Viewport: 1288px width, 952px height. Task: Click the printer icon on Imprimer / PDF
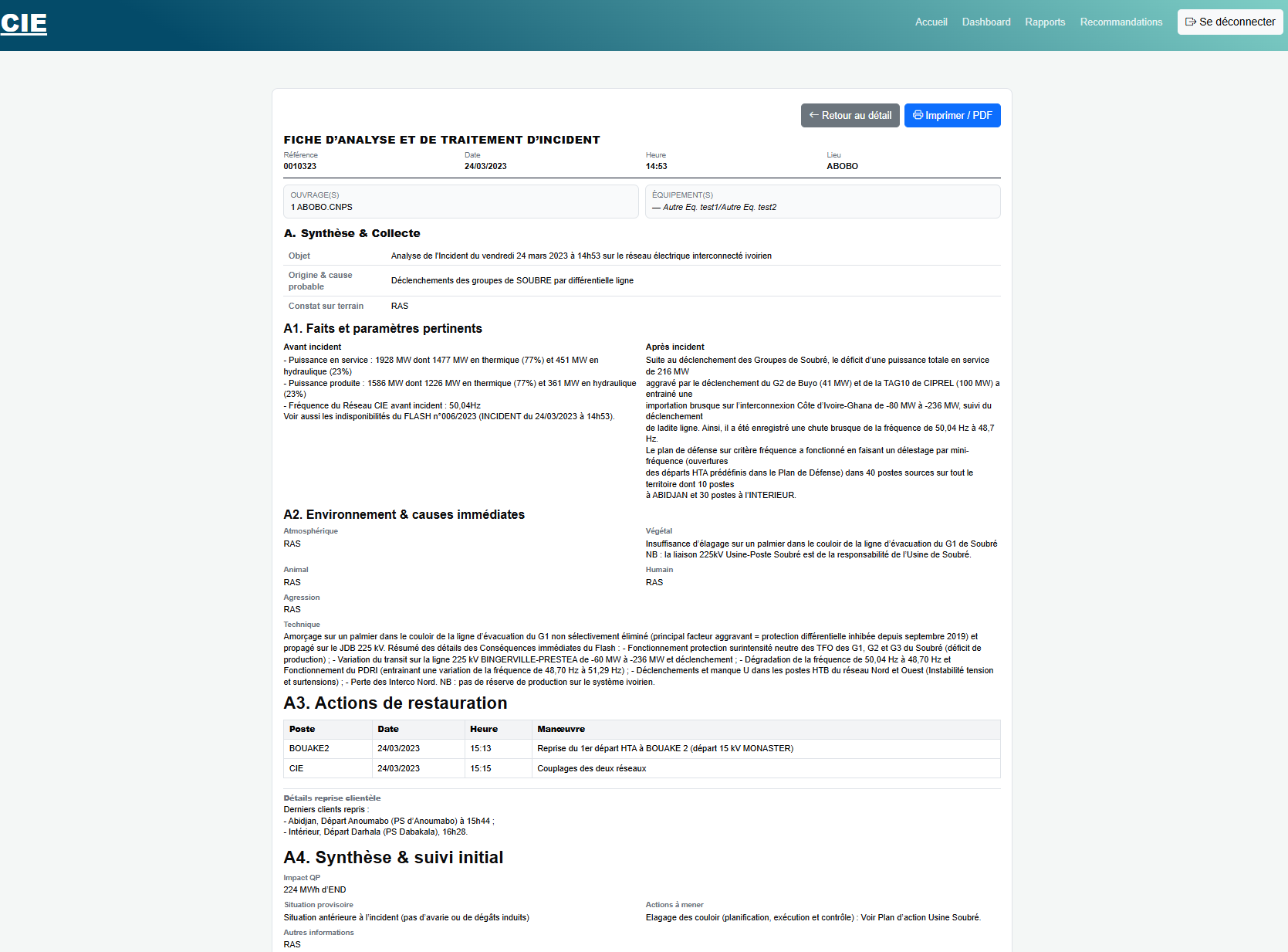[x=918, y=115]
